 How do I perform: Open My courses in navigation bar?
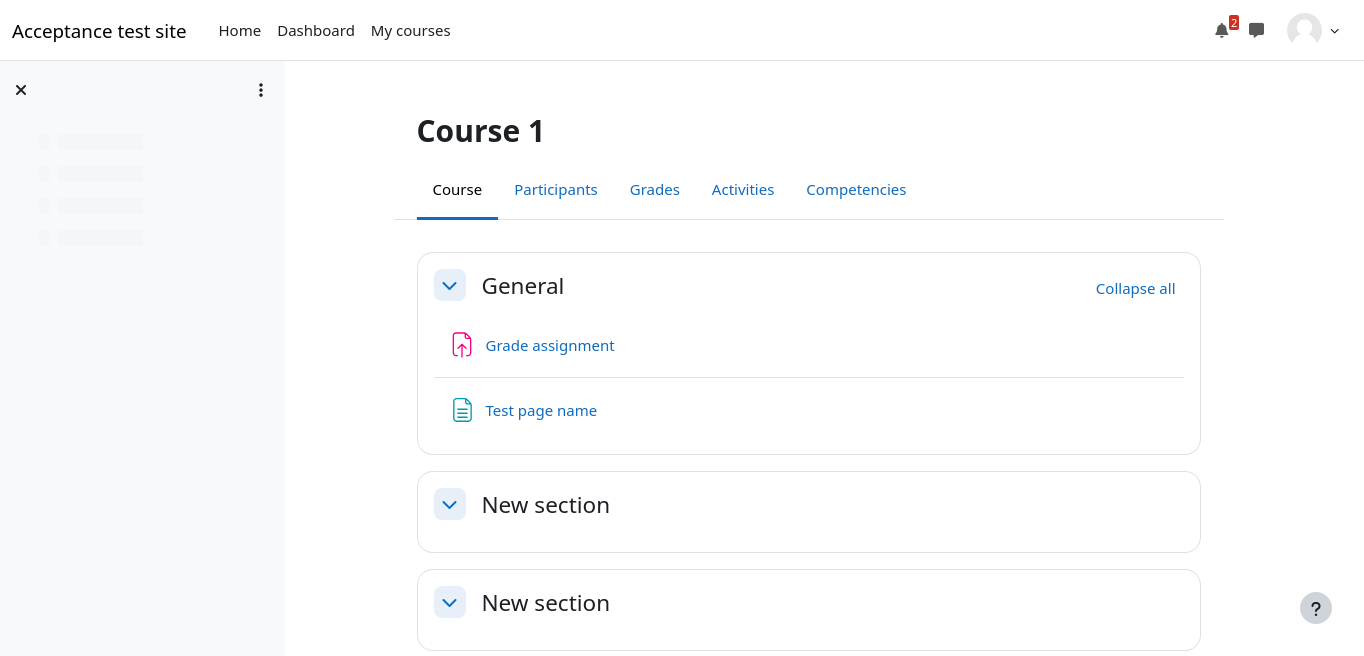click(410, 31)
